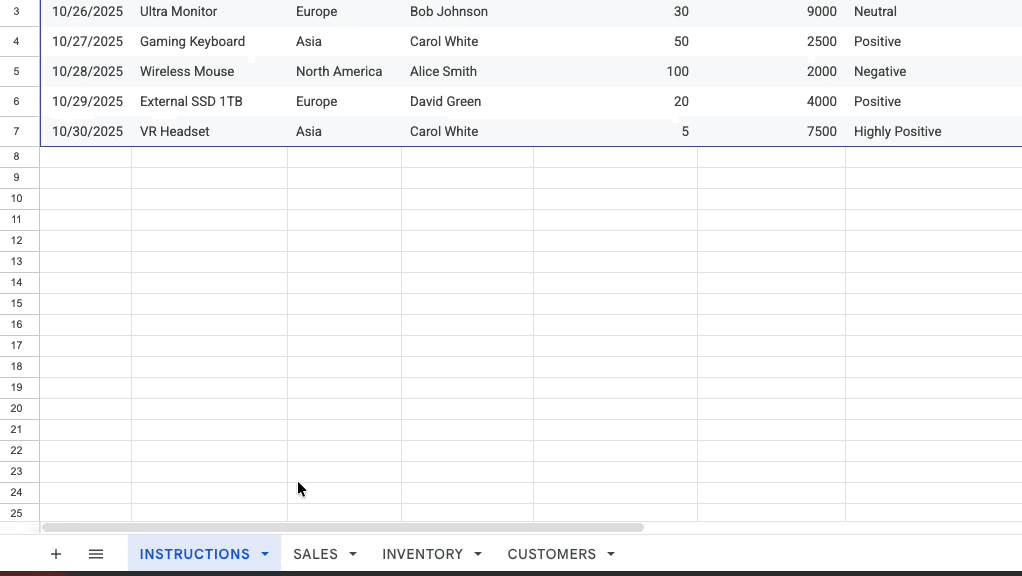The image size is (1022, 576).
Task: Open the all sheets list icon
Action: pos(96,554)
